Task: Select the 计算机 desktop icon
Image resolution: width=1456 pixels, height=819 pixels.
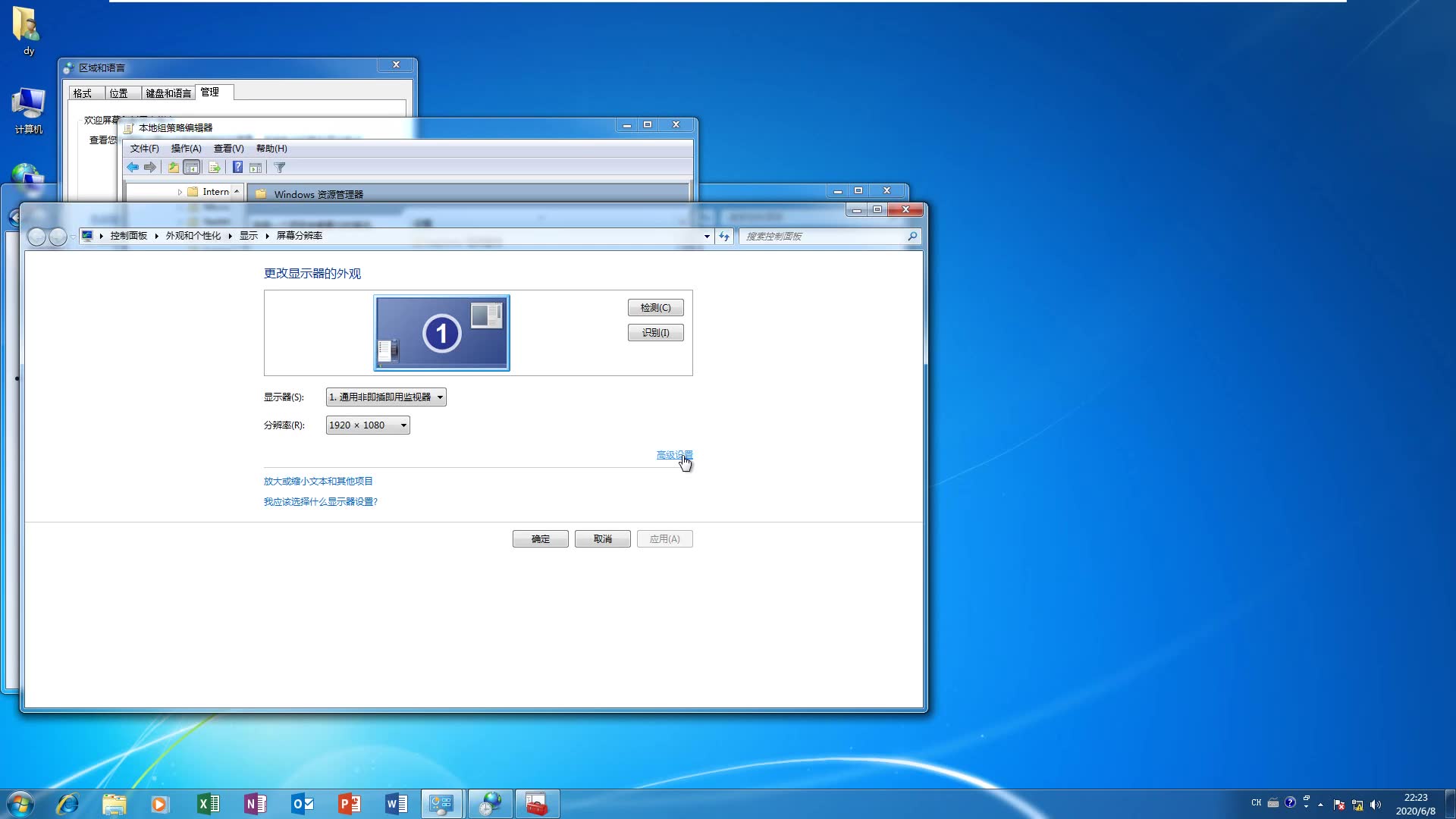Action: coord(29,111)
